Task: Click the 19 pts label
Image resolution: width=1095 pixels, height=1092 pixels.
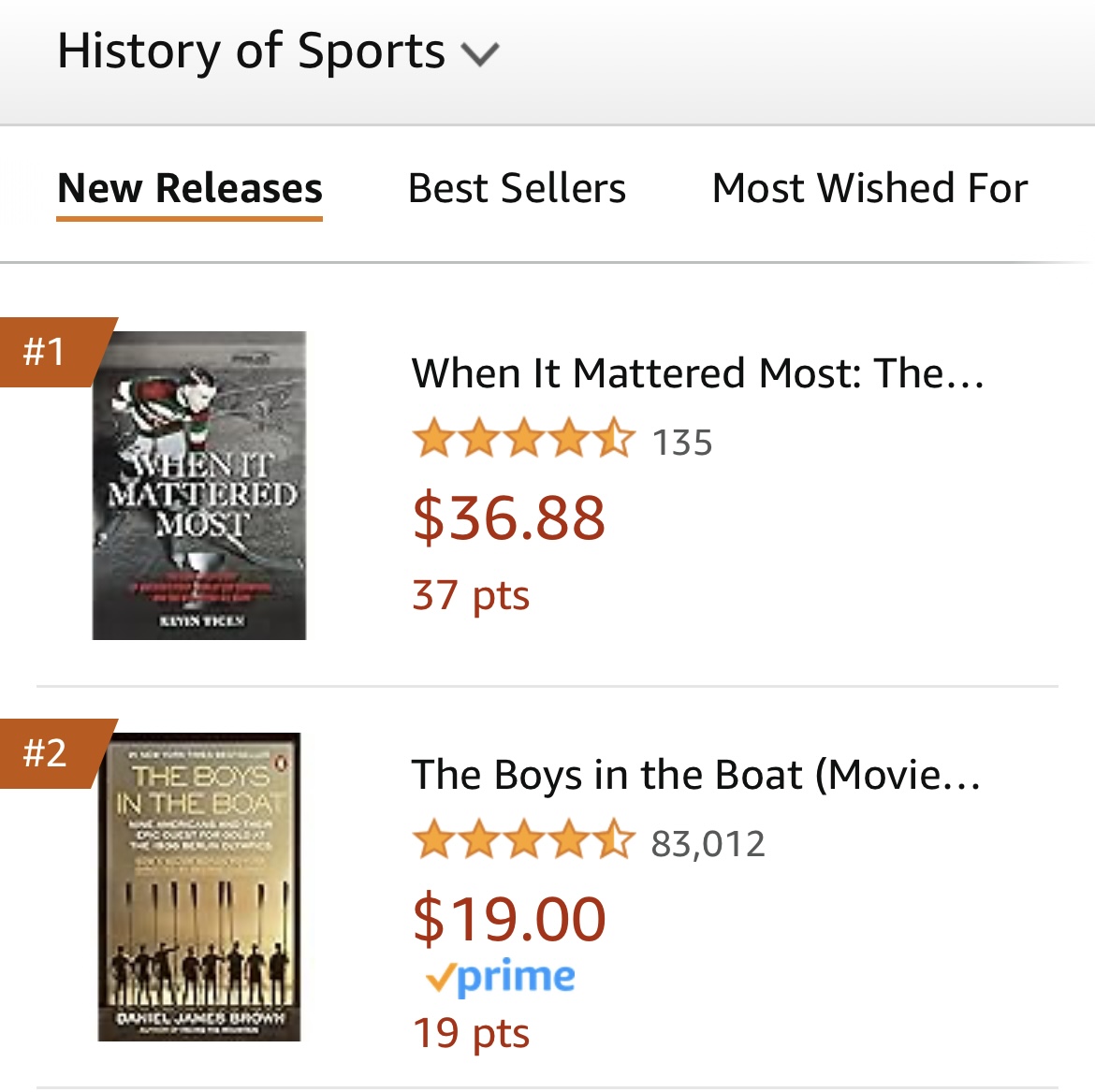Action: click(x=471, y=1034)
